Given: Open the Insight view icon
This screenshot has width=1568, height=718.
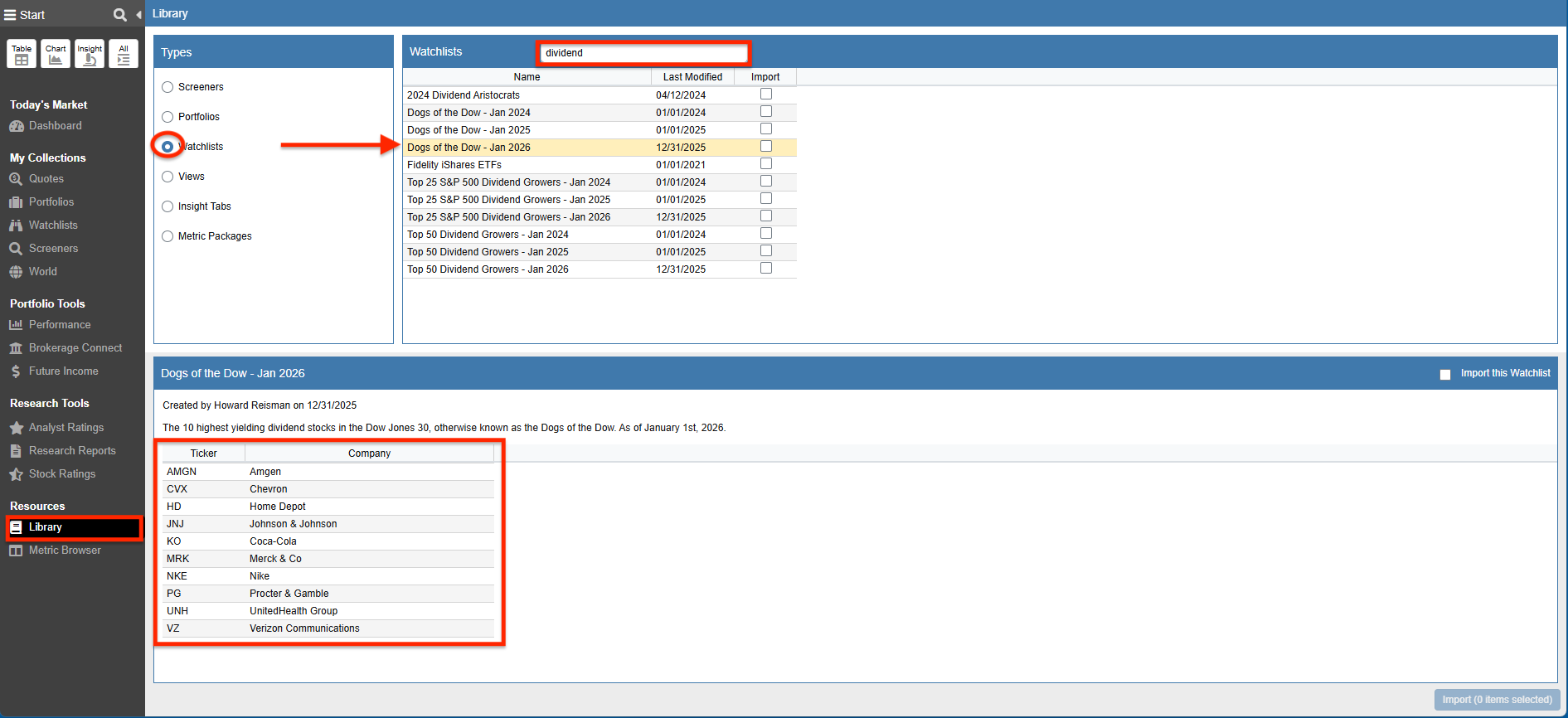Looking at the screenshot, I should click(x=90, y=54).
